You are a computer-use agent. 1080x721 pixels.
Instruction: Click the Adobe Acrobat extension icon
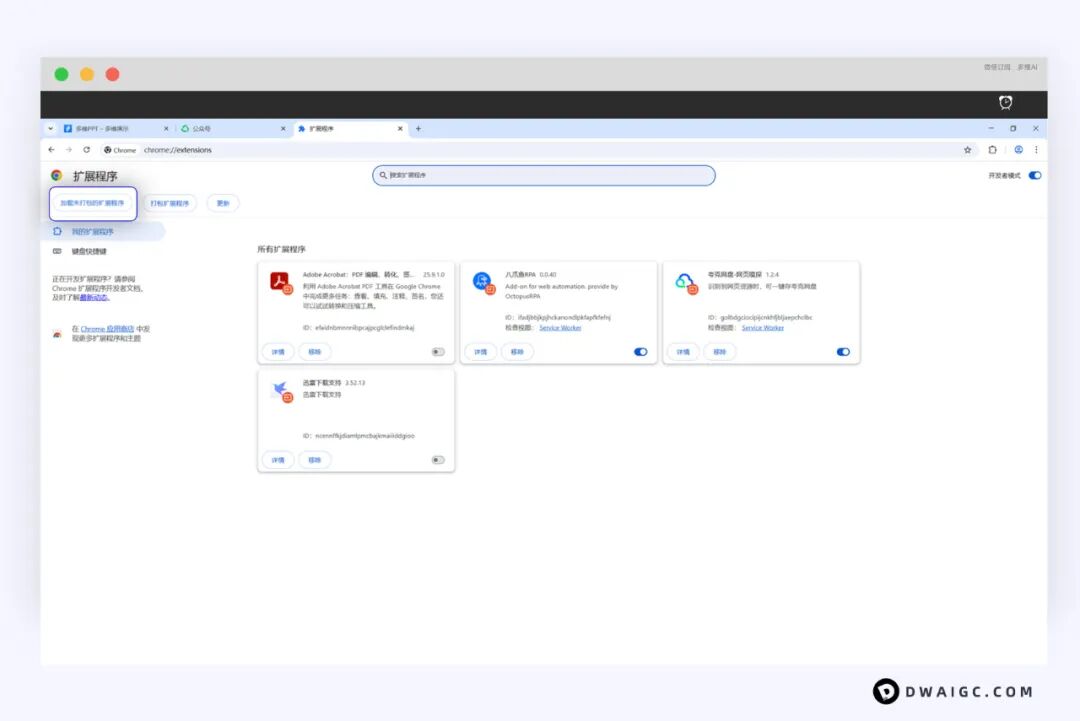coord(279,282)
